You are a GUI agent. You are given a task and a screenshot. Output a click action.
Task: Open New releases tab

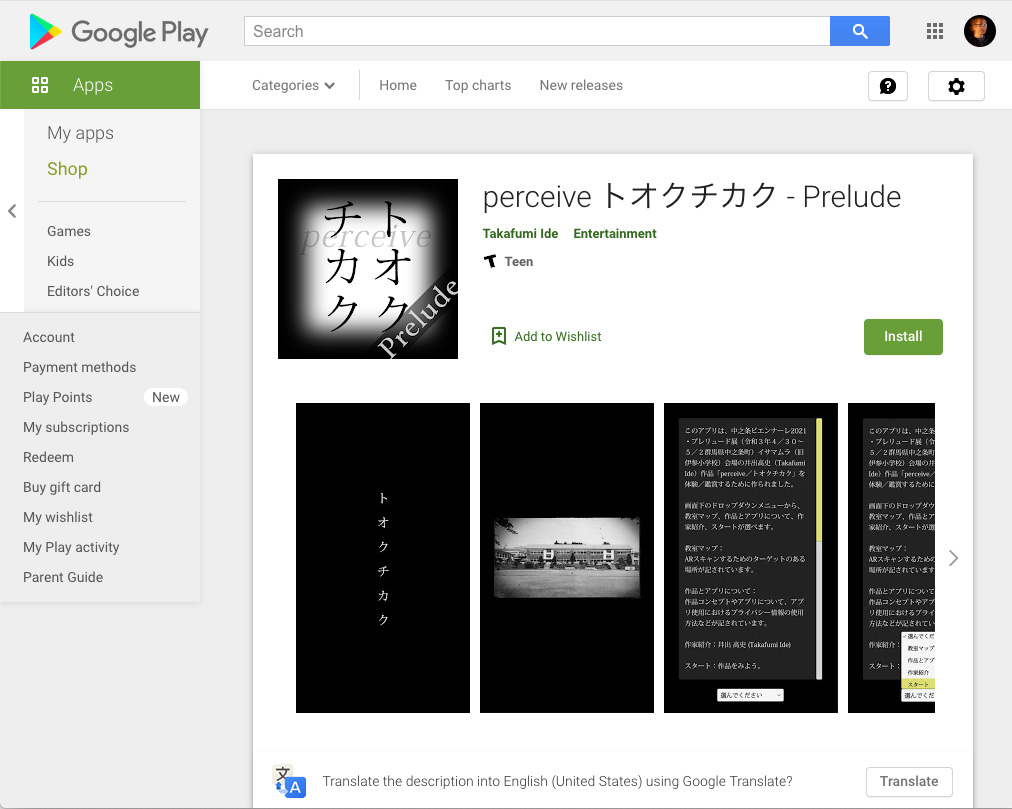[581, 86]
